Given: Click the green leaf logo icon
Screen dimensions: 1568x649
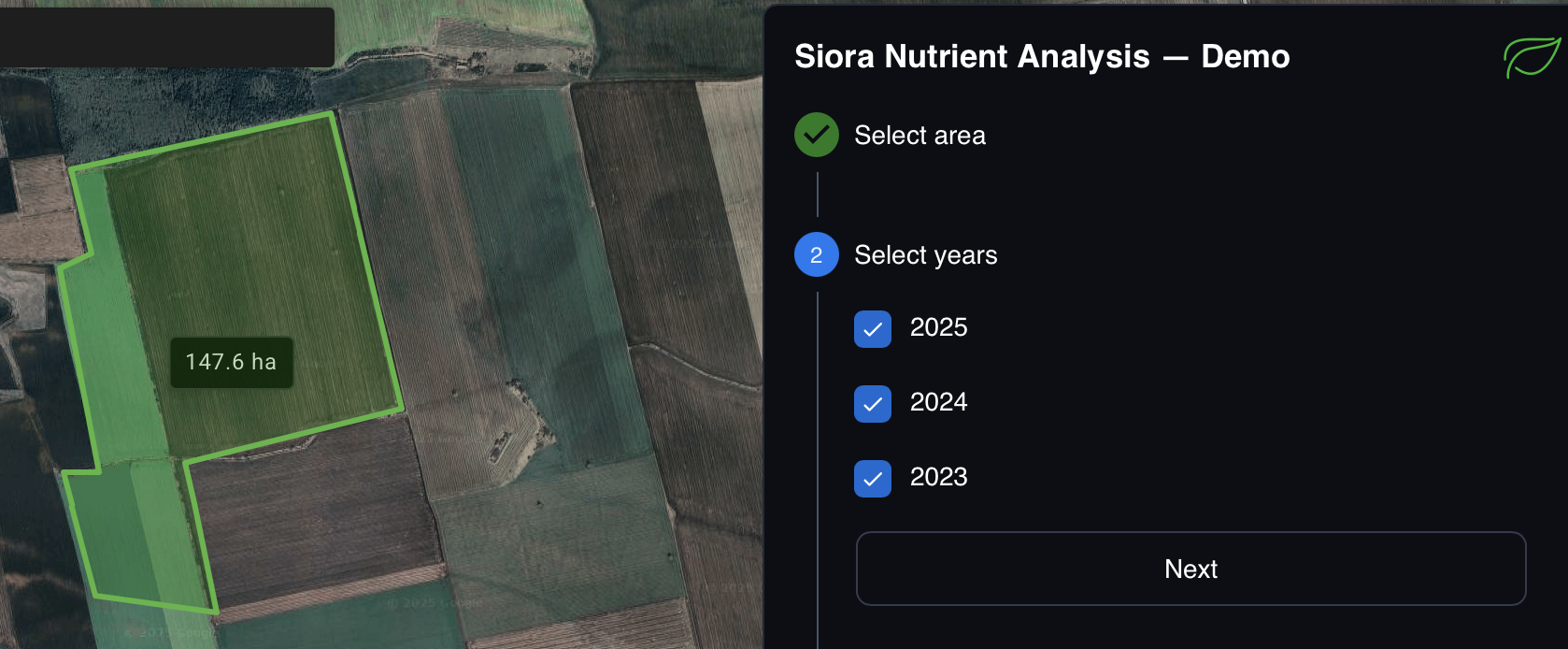Looking at the screenshot, I should (x=1531, y=57).
